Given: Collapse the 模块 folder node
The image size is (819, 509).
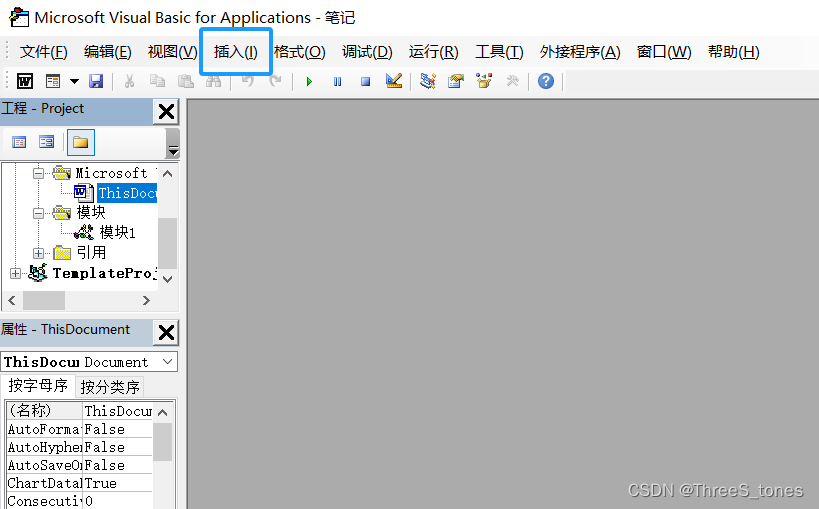Looking at the screenshot, I should pyautogui.click(x=38, y=213).
